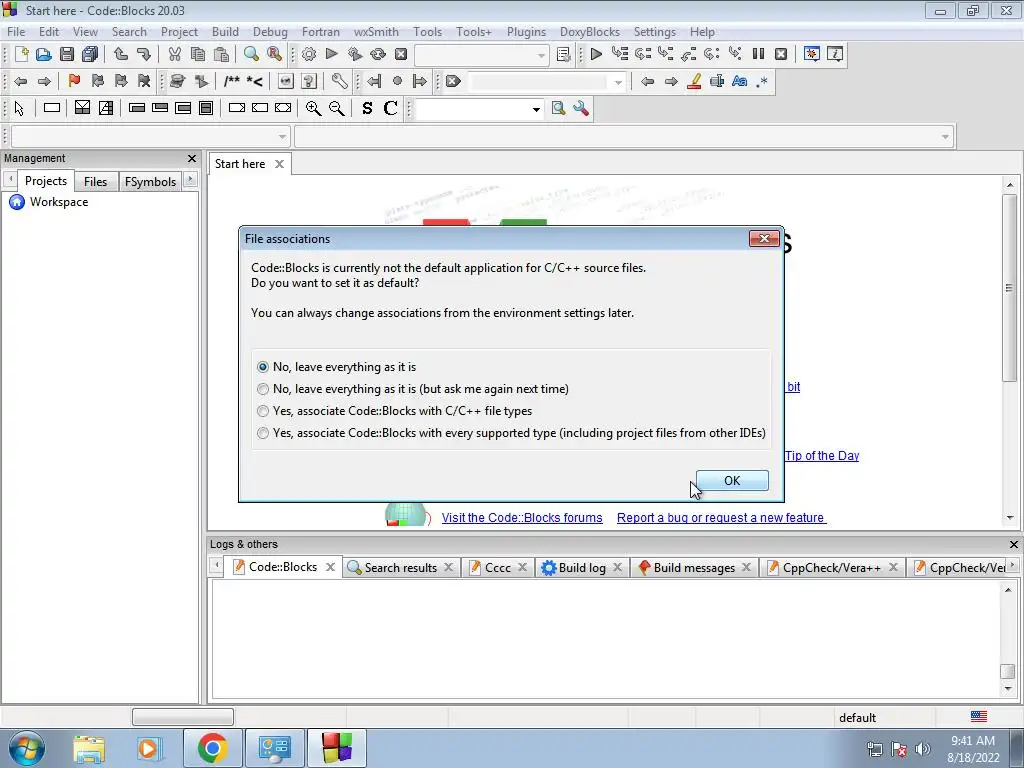Open the Tip of the Day link

click(822, 456)
